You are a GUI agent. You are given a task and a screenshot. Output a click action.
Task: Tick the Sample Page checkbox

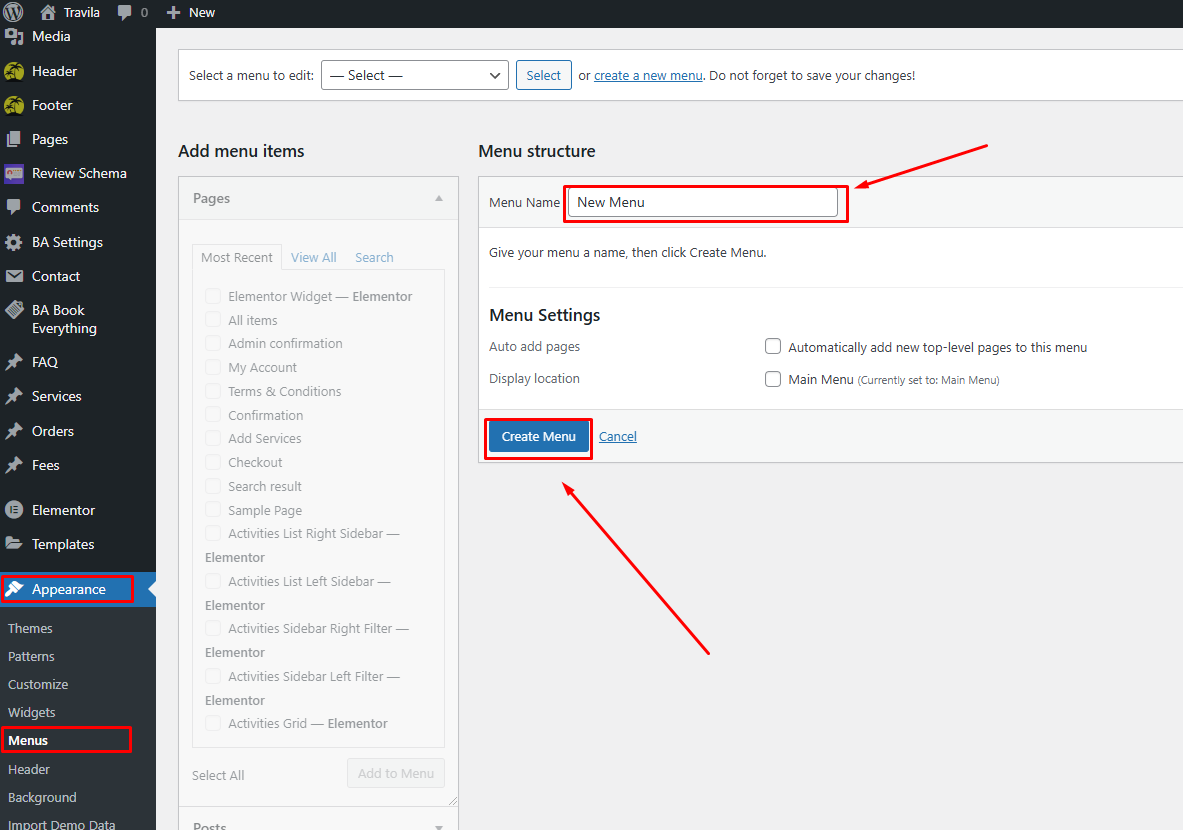pos(213,510)
